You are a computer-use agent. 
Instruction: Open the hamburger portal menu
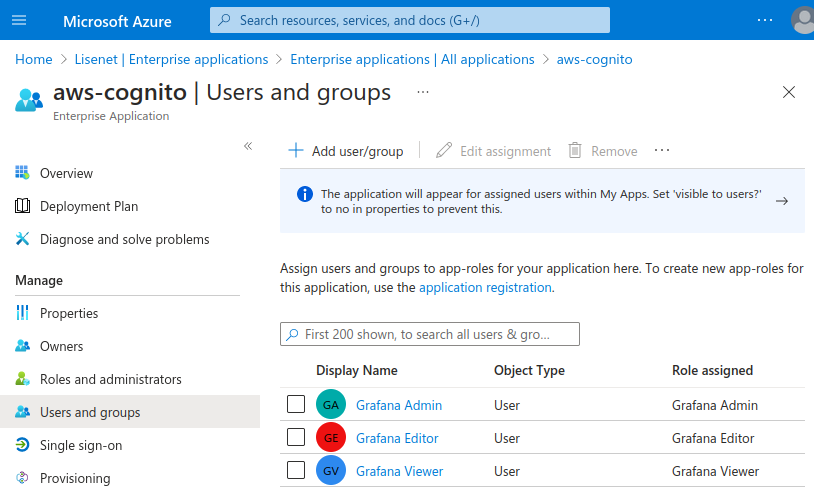coord(19,20)
